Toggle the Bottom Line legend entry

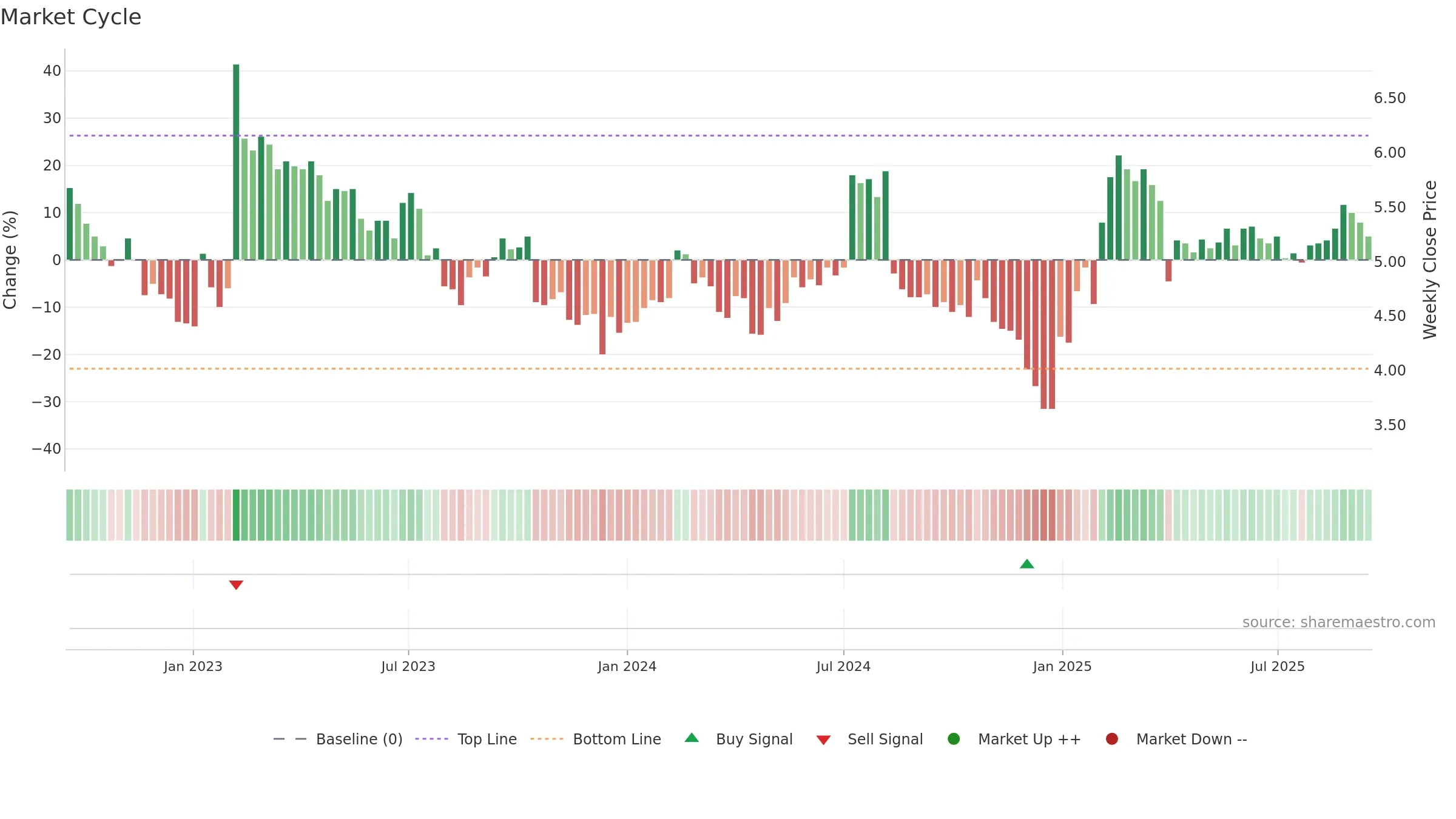[x=595, y=739]
